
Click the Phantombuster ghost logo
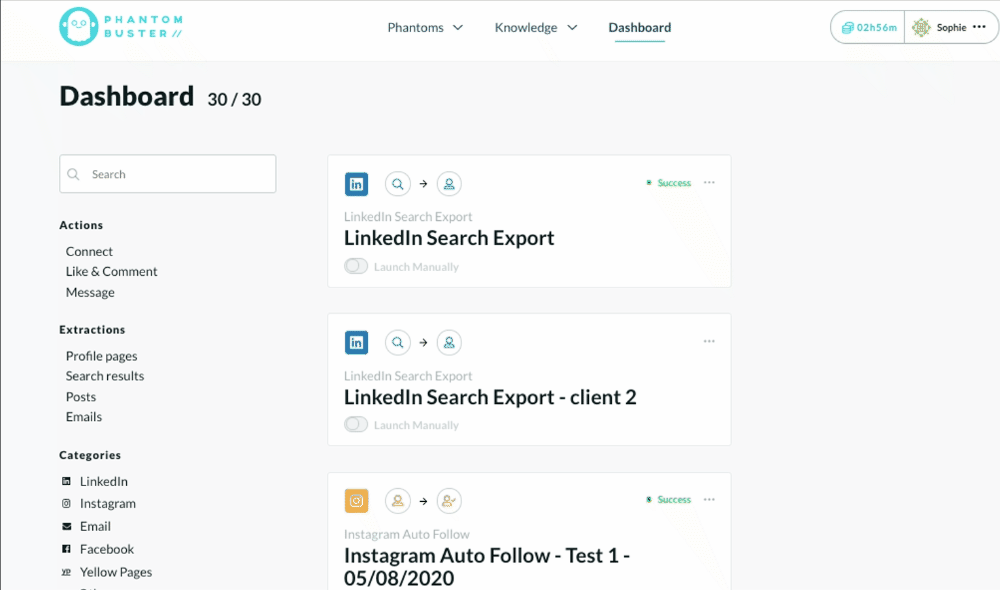pos(78,27)
